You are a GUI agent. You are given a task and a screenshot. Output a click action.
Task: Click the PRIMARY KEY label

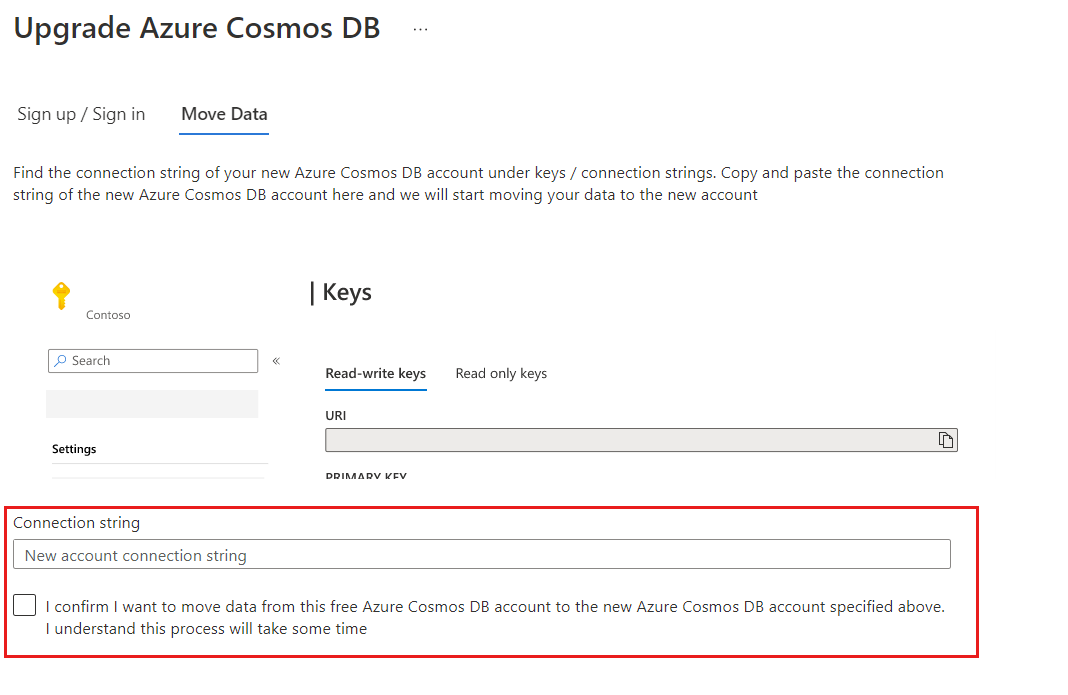(366, 475)
